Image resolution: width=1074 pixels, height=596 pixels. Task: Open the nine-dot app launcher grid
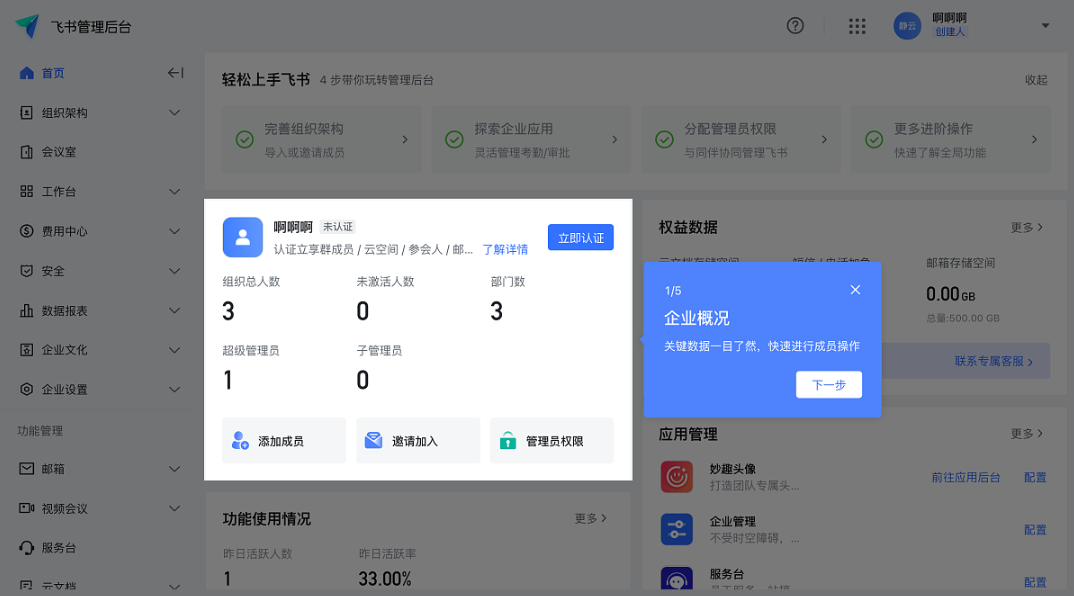857,26
